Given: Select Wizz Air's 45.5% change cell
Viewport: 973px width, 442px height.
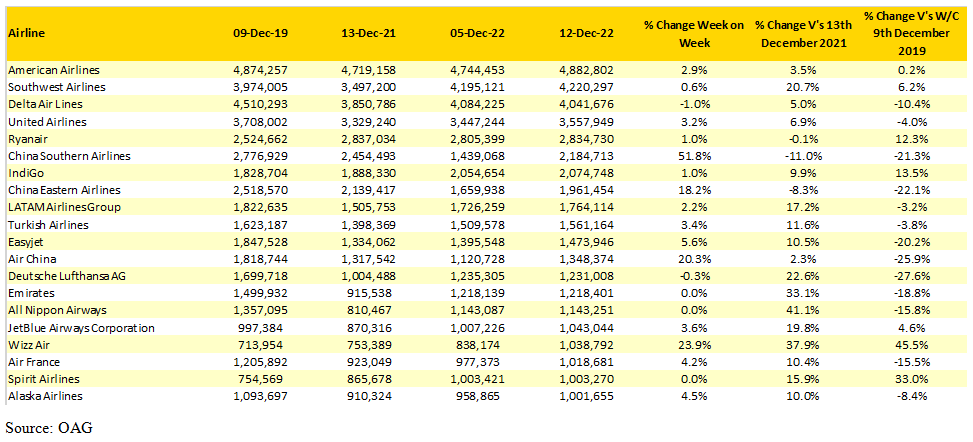Looking at the screenshot, I should click(x=912, y=345).
